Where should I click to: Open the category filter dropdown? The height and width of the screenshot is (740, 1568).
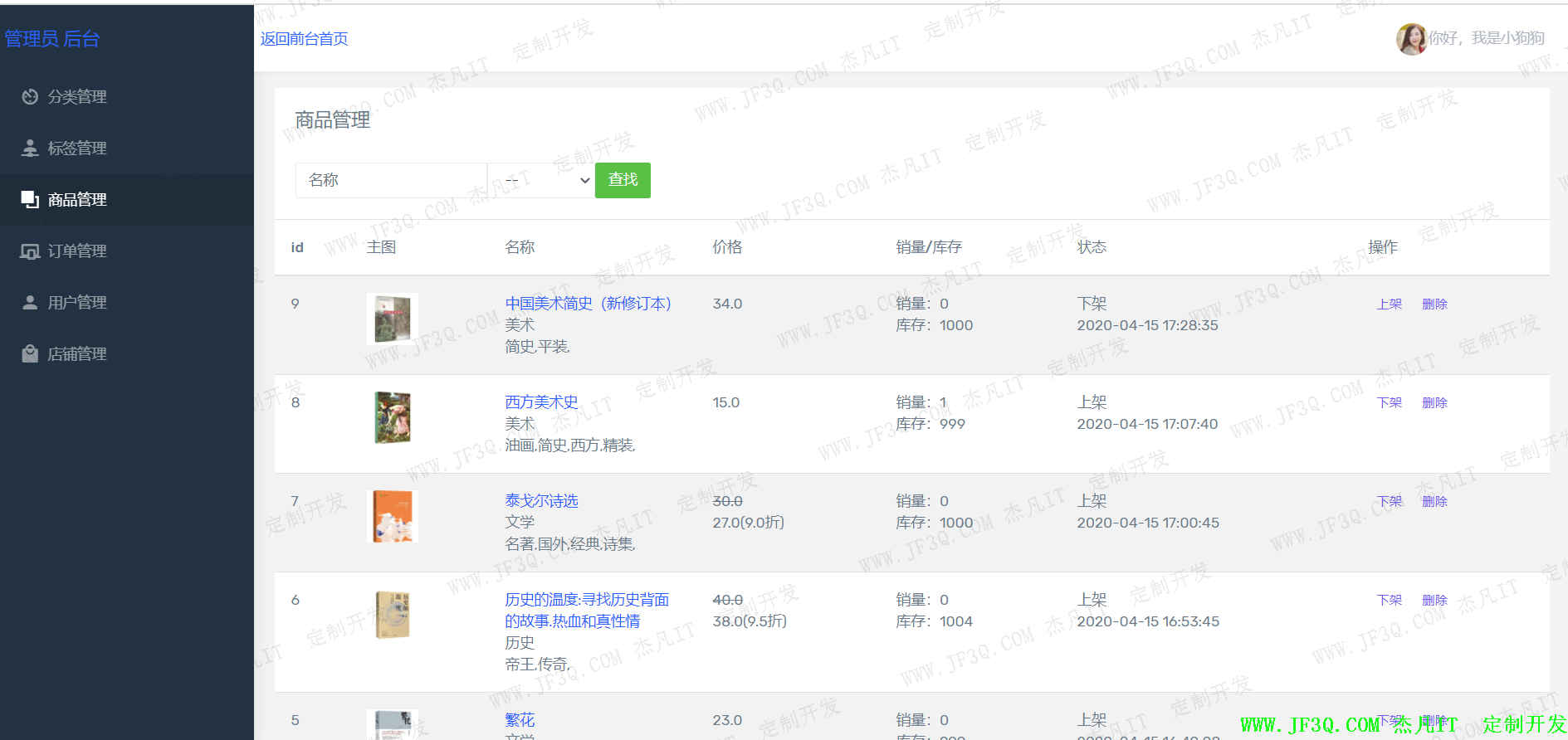coord(540,180)
